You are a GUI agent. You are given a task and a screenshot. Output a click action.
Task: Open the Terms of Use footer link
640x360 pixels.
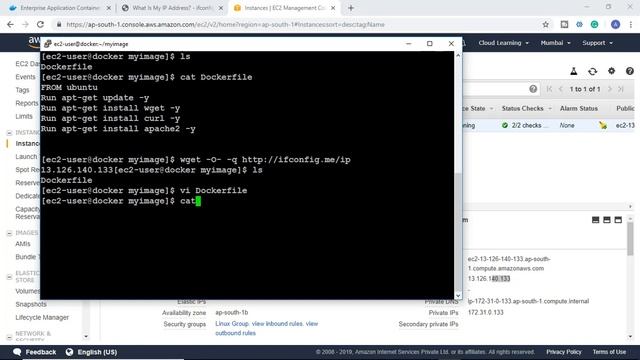click(x=609, y=352)
